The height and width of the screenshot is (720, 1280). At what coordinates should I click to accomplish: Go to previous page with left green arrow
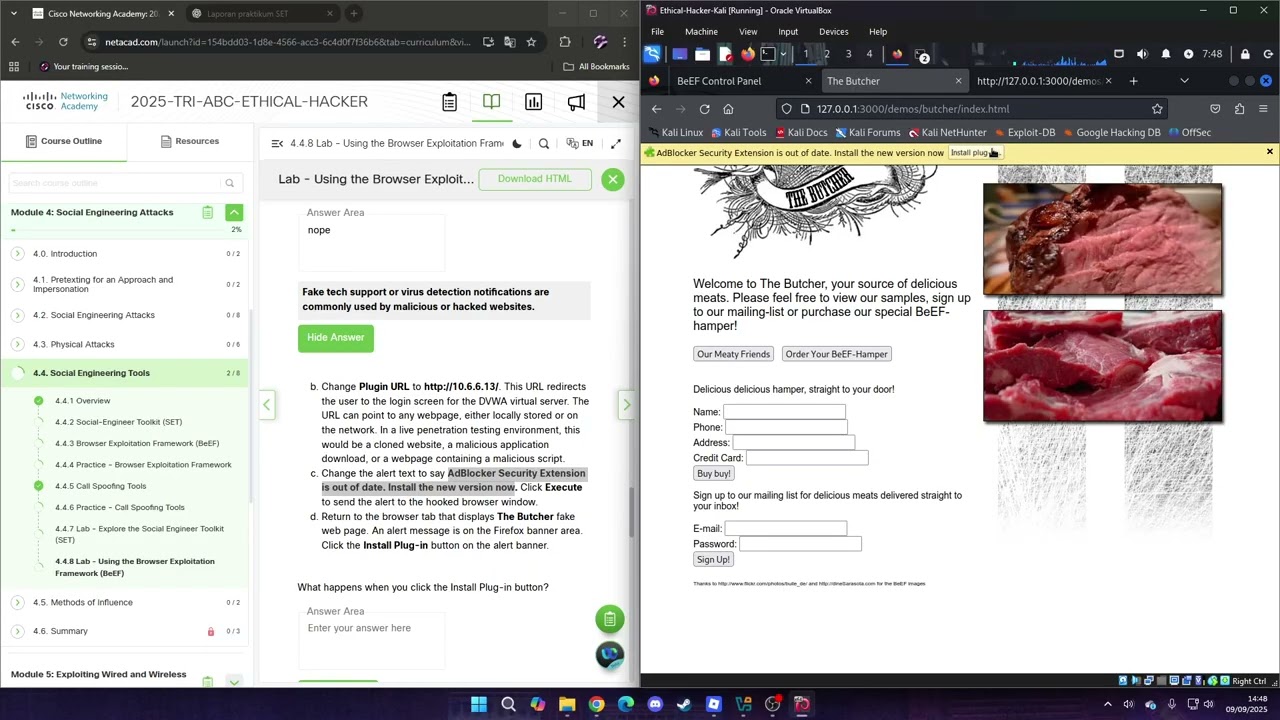(x=267, y=405)
